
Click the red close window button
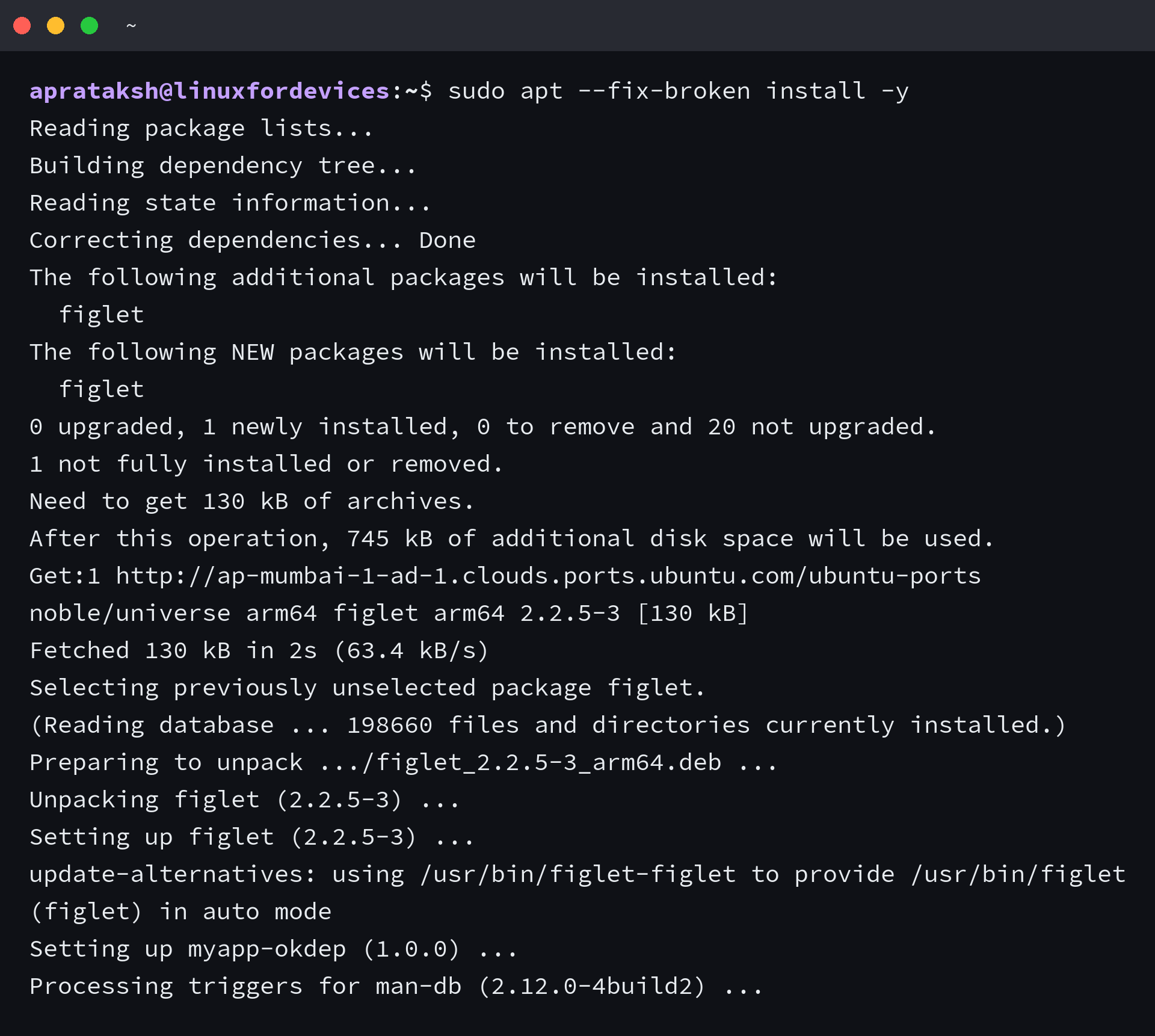22,26
